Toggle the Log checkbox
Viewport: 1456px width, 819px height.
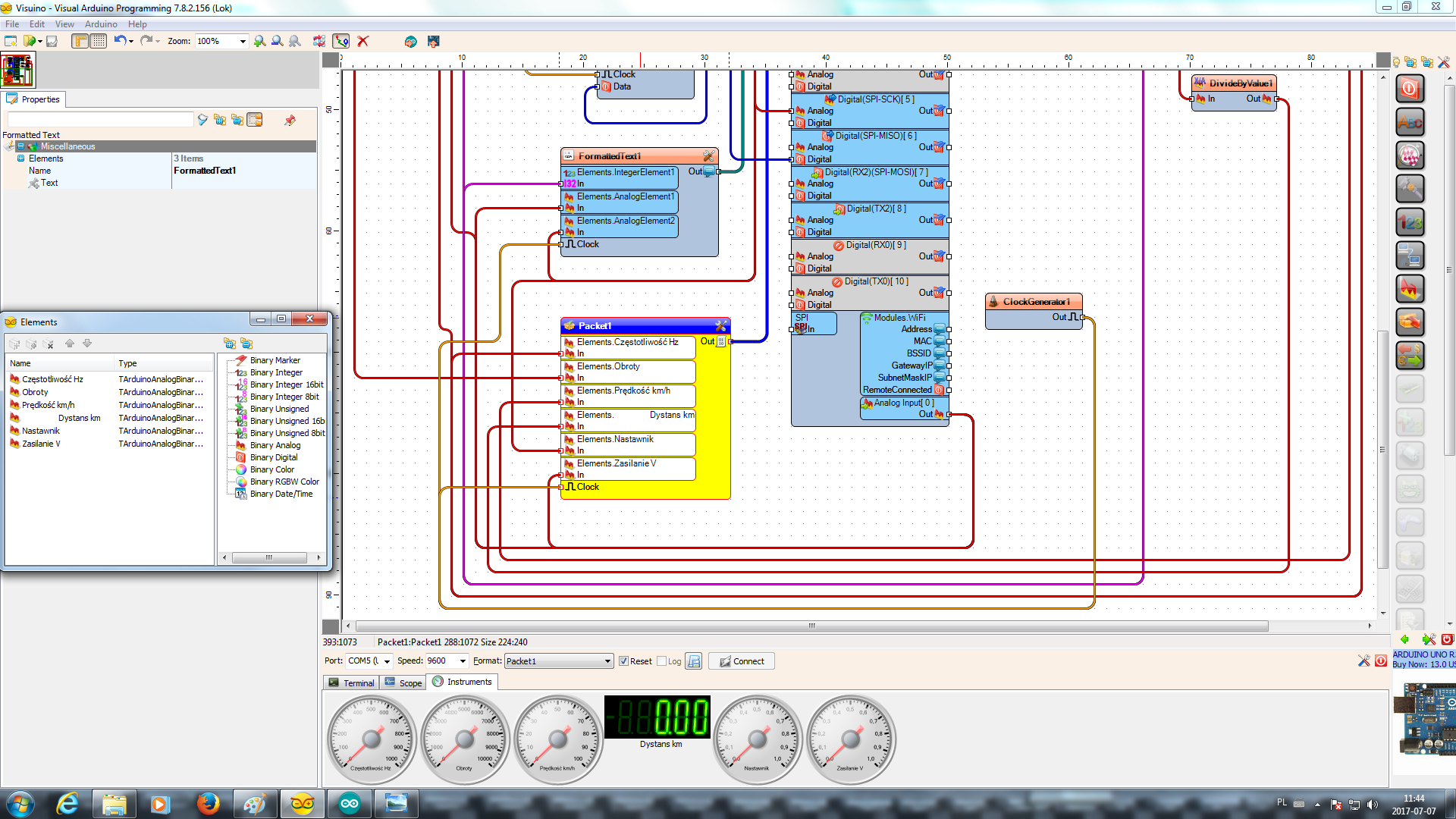(661, 661)
